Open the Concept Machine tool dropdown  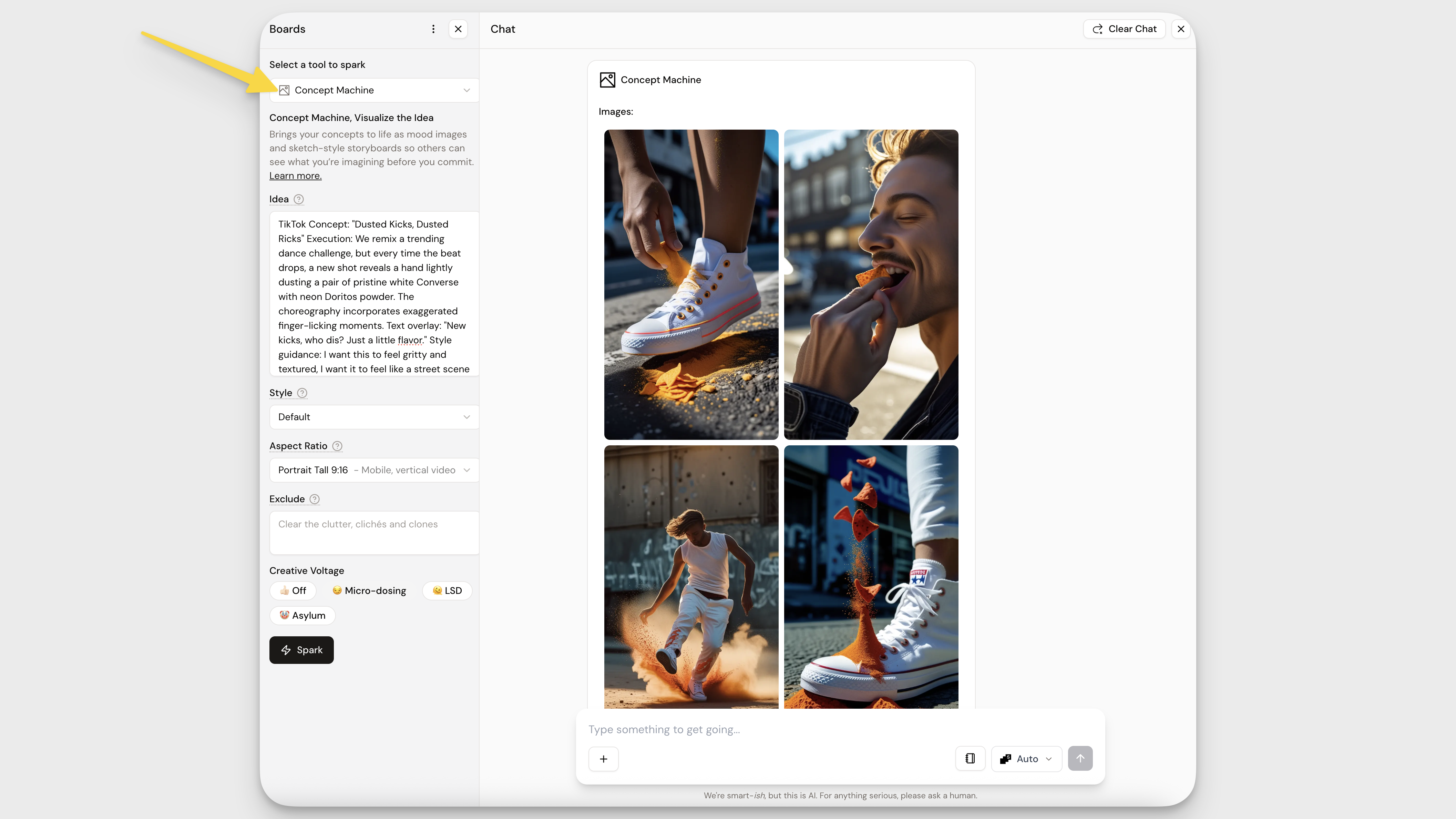pos(374,91)
